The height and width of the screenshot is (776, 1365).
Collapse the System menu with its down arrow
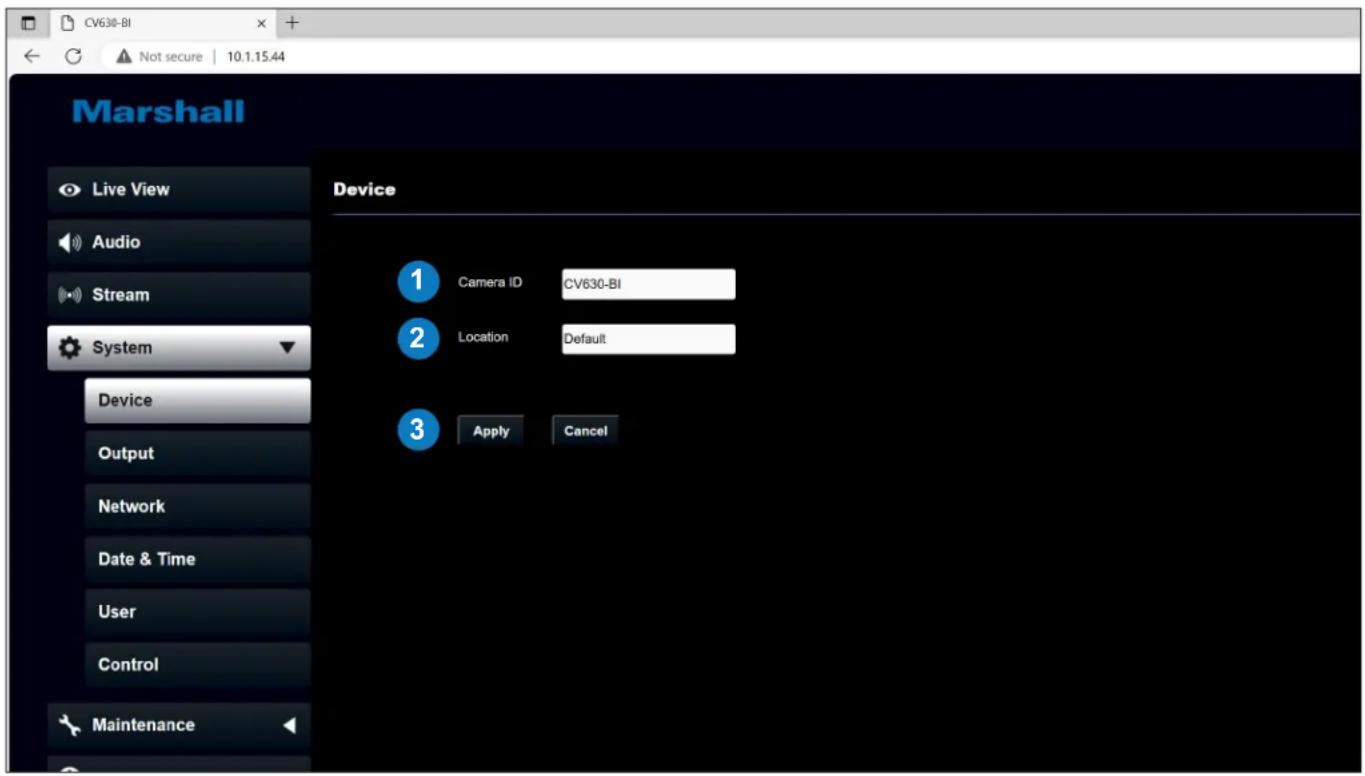tap(287, 349)
